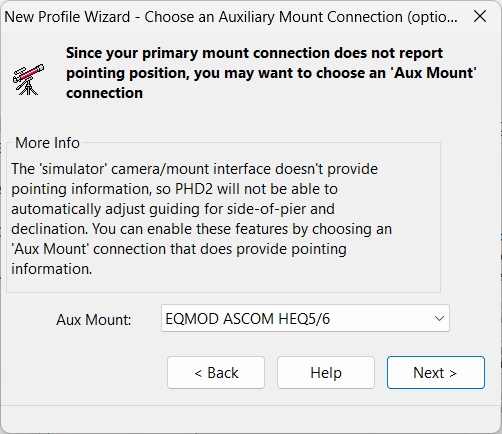Viewport: 502px width, 434px height.
Task: Continue with the Next > button
Action: 435,373
